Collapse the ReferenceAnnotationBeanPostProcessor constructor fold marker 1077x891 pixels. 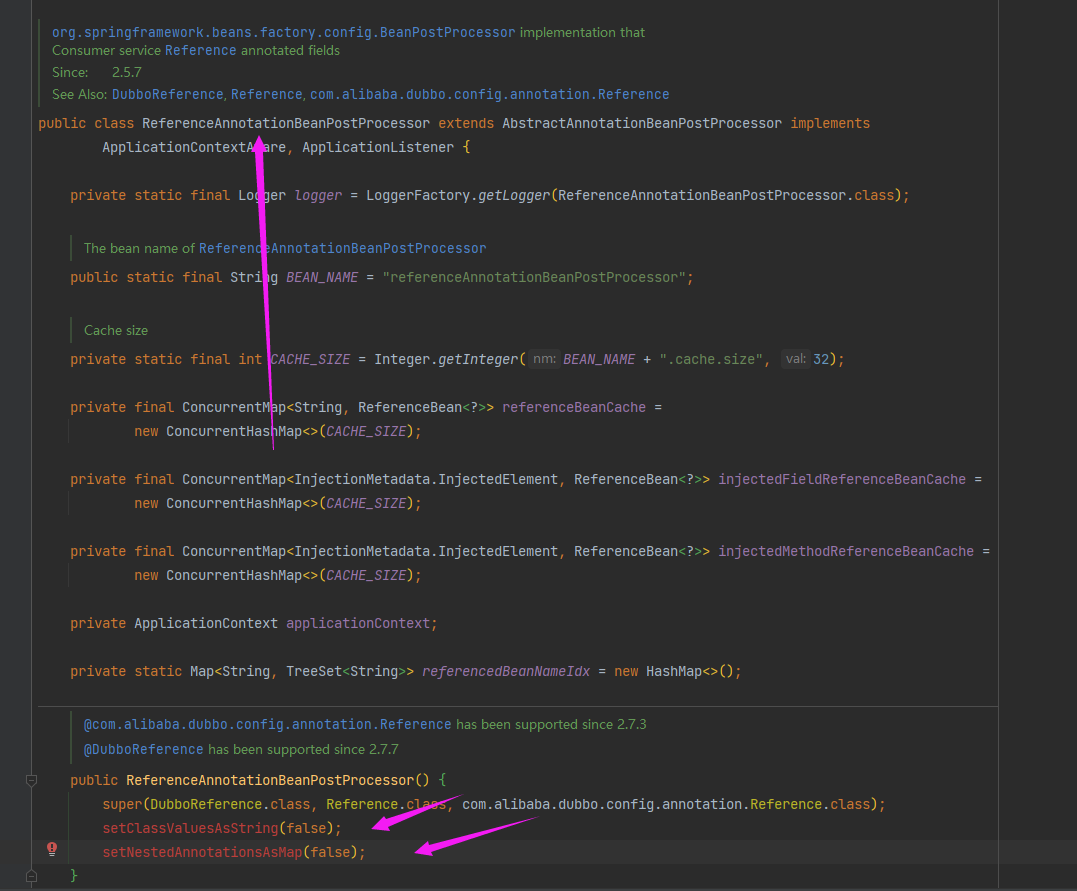(31, 780)
